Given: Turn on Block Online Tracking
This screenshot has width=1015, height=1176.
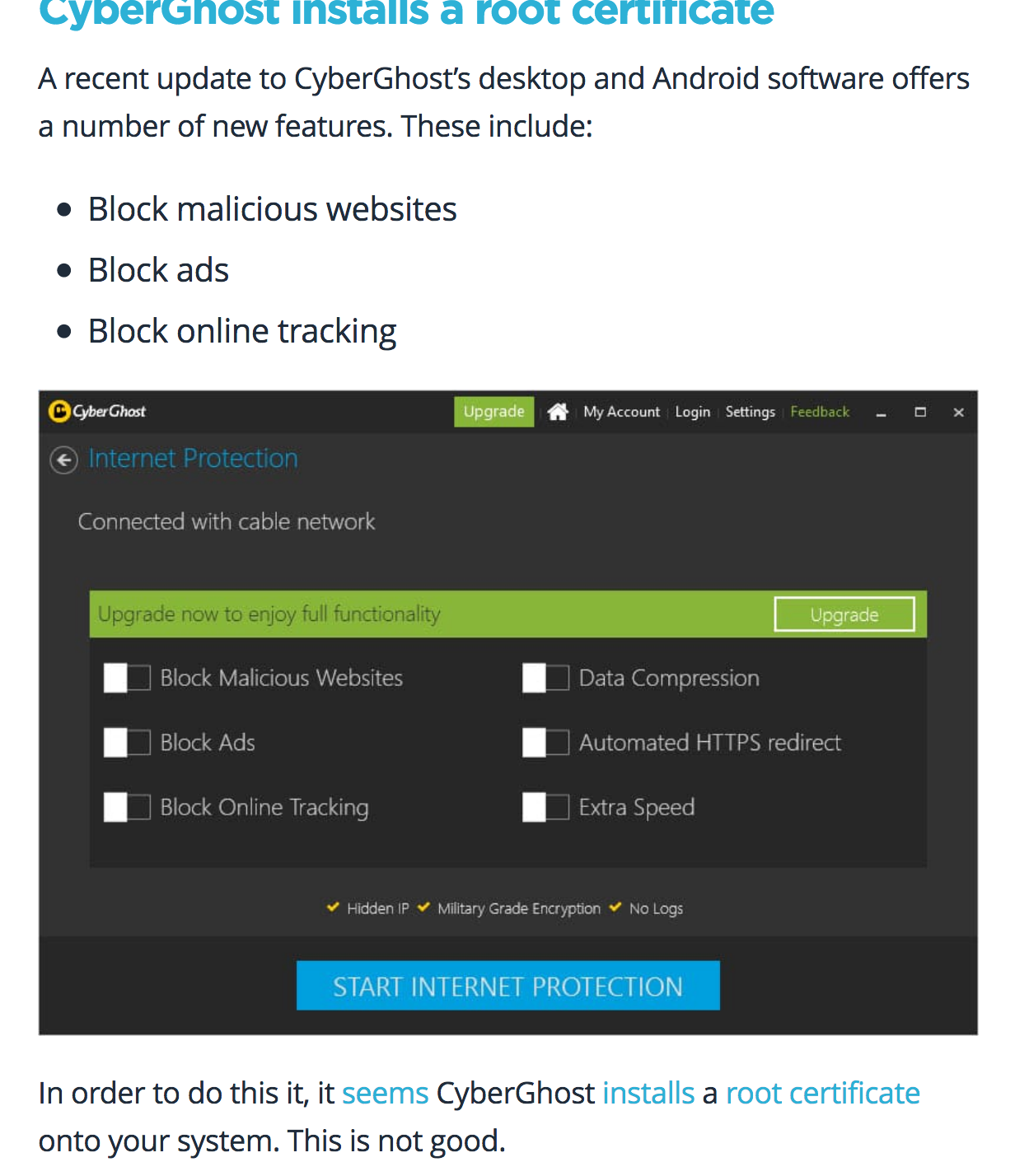Looking at the screenshot, I should (127, 807).
